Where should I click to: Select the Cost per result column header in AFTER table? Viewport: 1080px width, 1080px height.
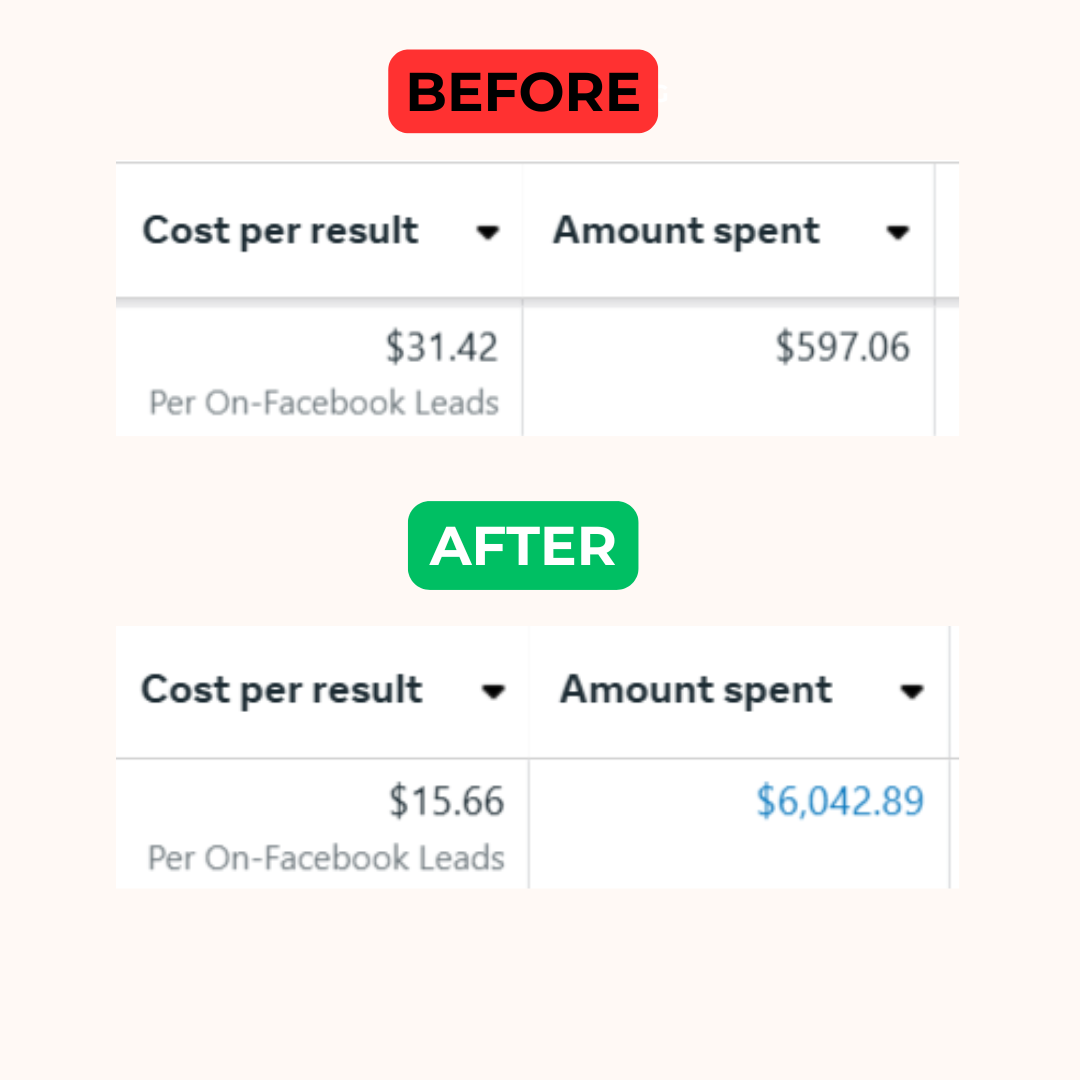[x=282, y=690]
